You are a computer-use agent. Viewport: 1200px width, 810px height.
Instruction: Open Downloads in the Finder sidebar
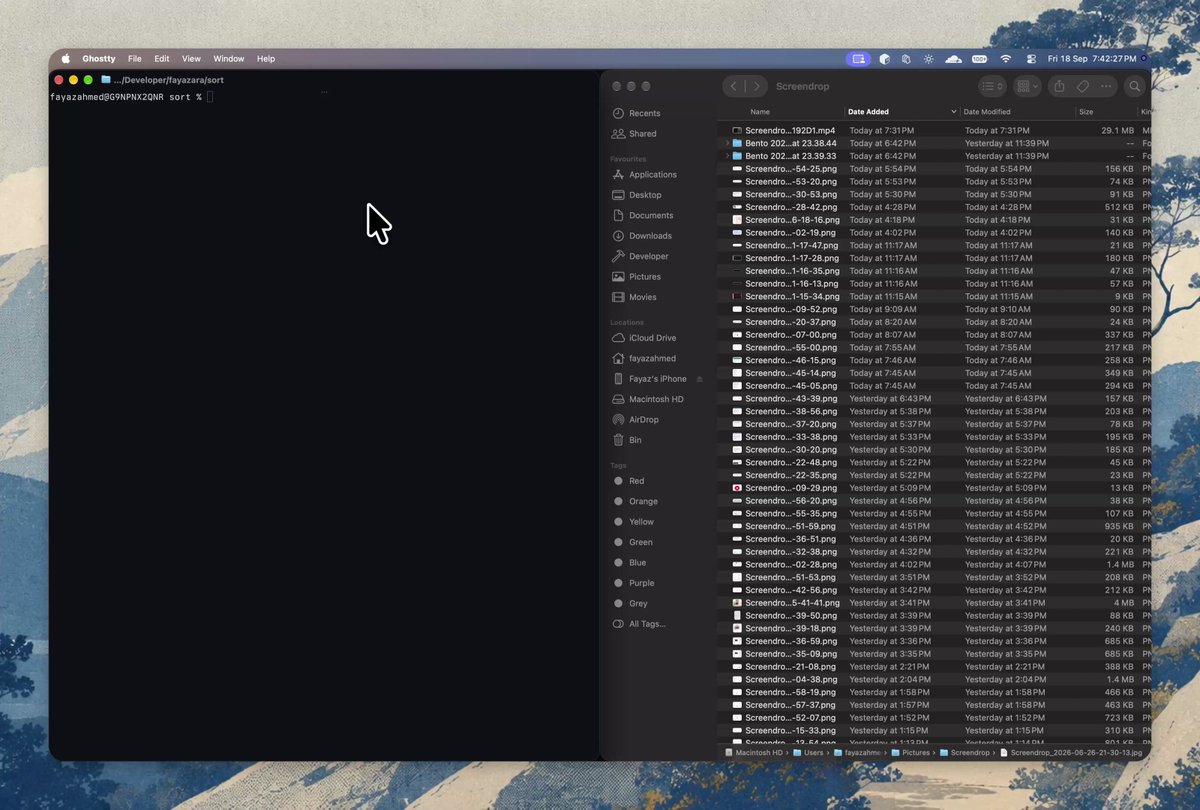pos(641,236)
